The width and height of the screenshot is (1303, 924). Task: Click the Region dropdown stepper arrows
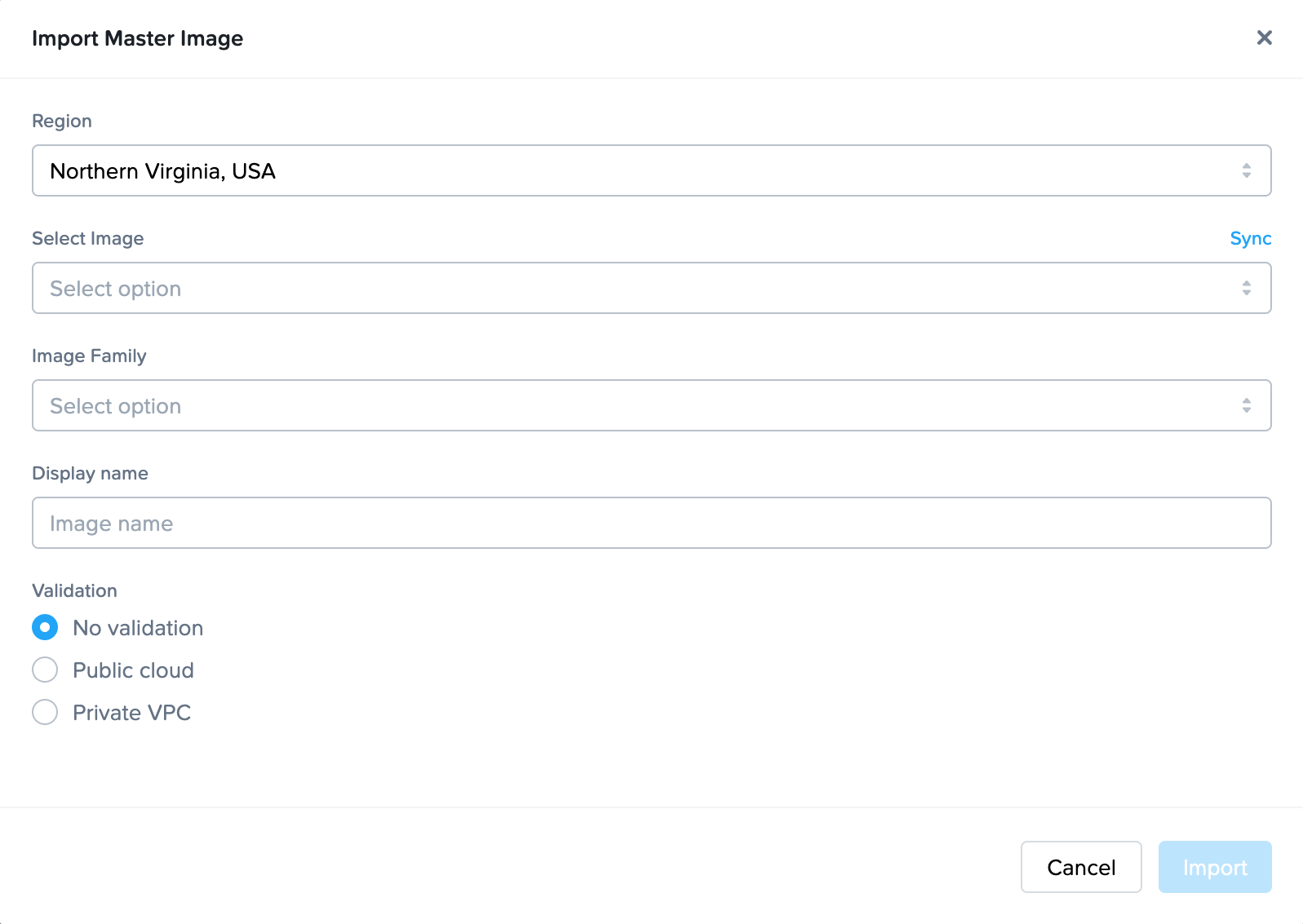click(x=1246, y=170)
